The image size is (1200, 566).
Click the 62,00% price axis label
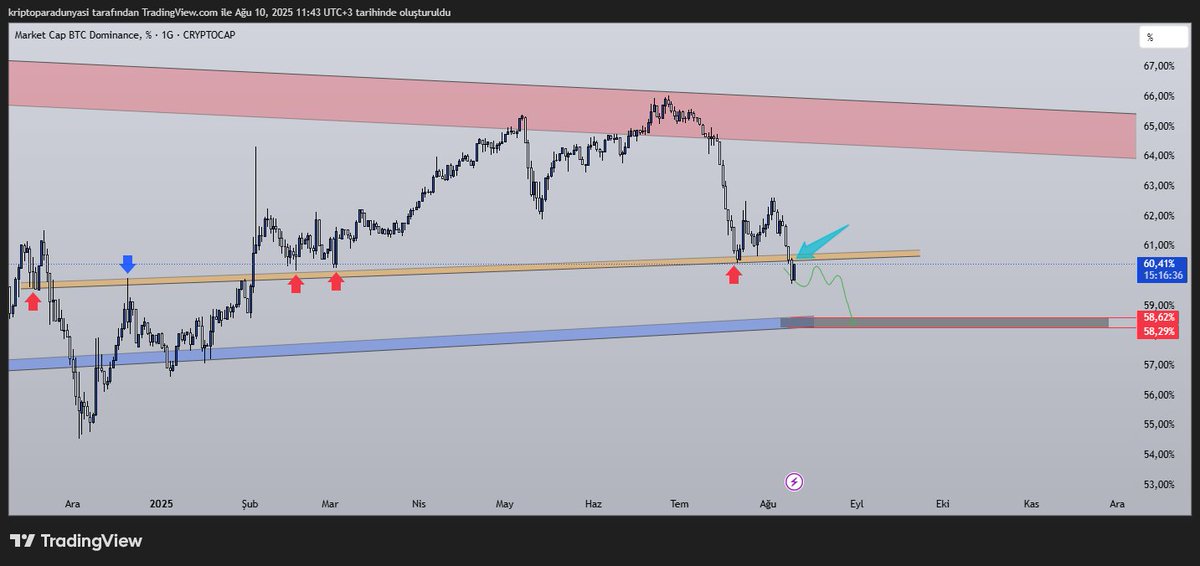pyautogui.click(x=1160, y=216)
